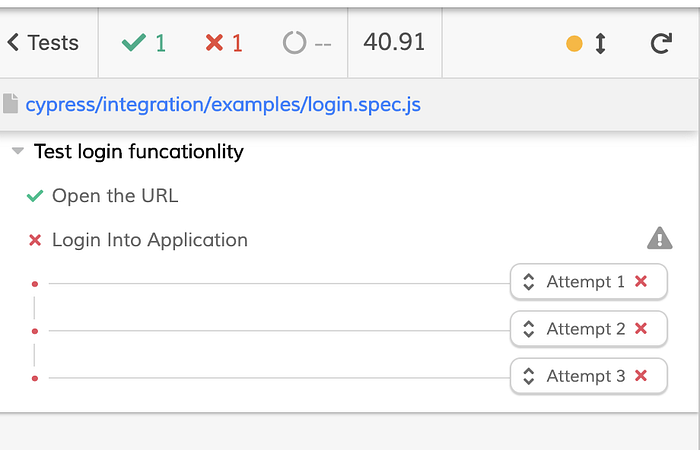This screenshot has height=450, width=700.
Task: Click the orange status dot indicator
Action: pyautogui.click(x=574, y=44)
